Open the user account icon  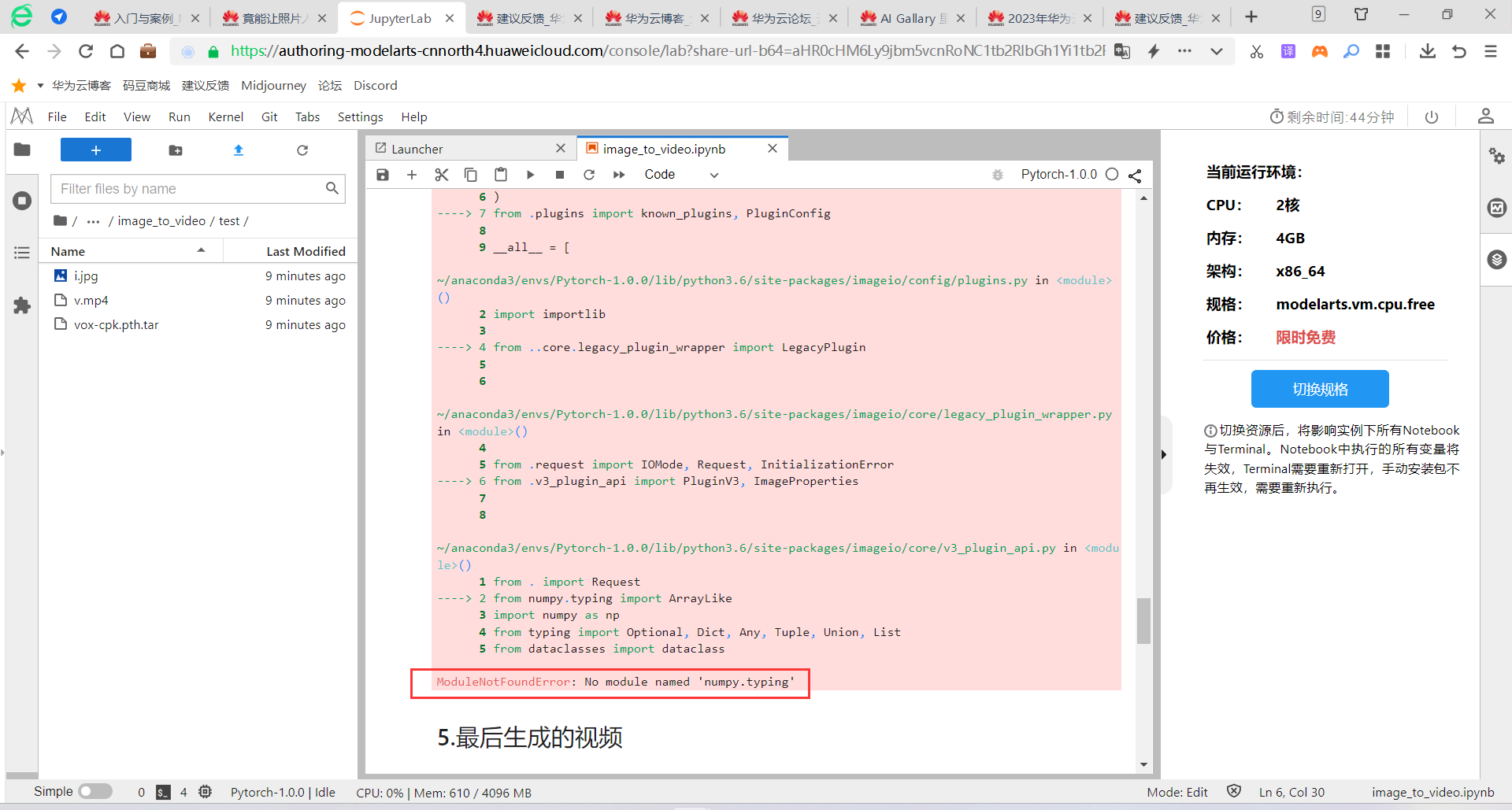click(1486, 117)
